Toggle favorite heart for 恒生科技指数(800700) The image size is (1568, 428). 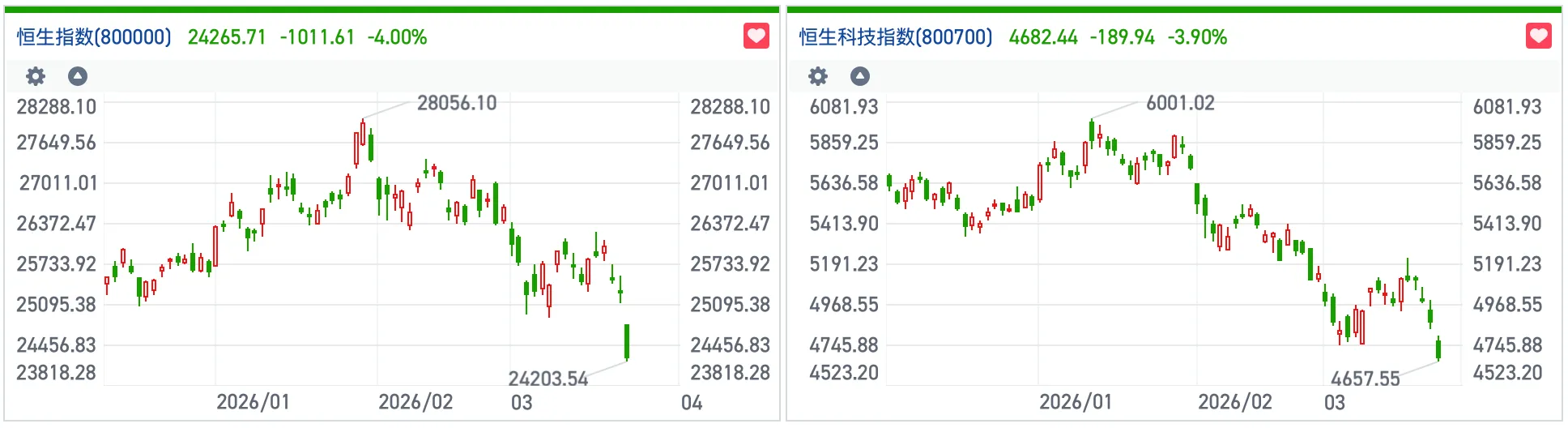coord(1538,36)
